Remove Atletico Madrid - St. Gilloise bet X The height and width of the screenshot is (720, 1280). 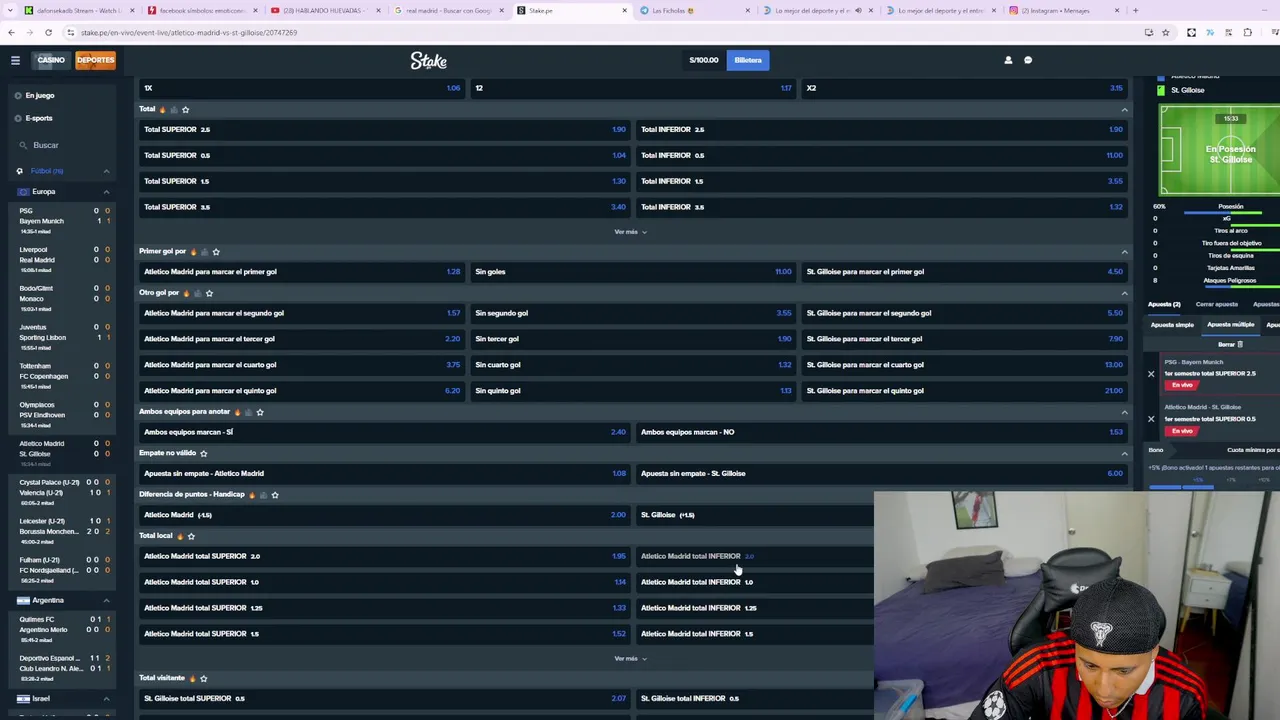tap(1151, 419)
